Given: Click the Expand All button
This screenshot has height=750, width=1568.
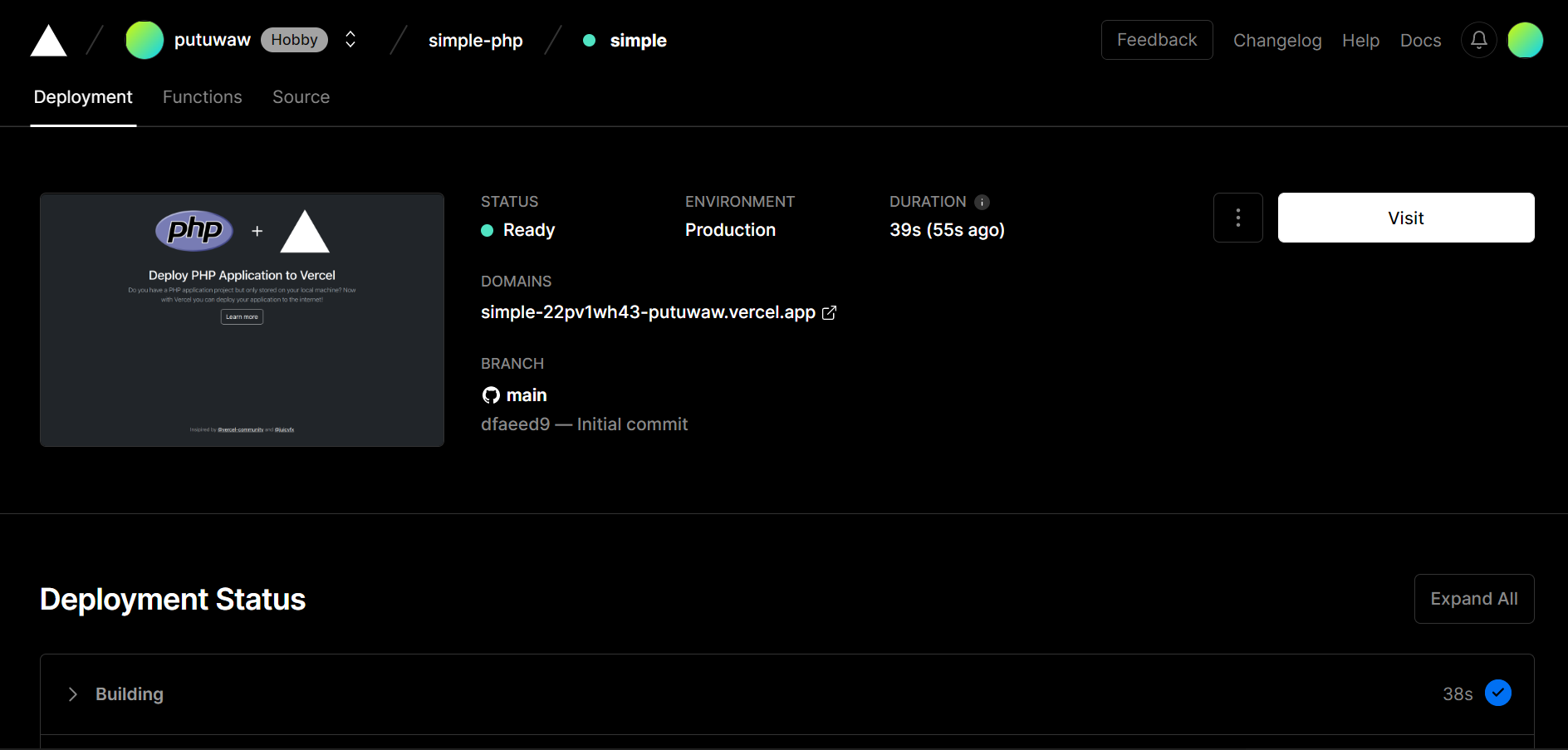Looking at the screenshot, I should [1474, 599].
